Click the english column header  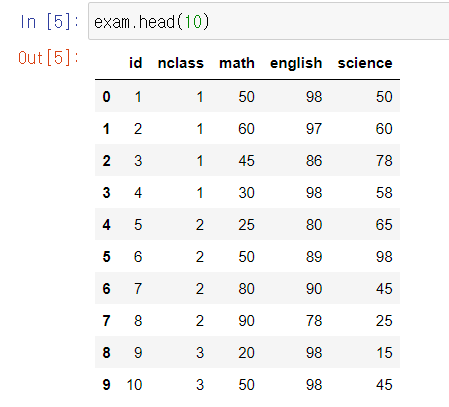[x=296, y=64]
